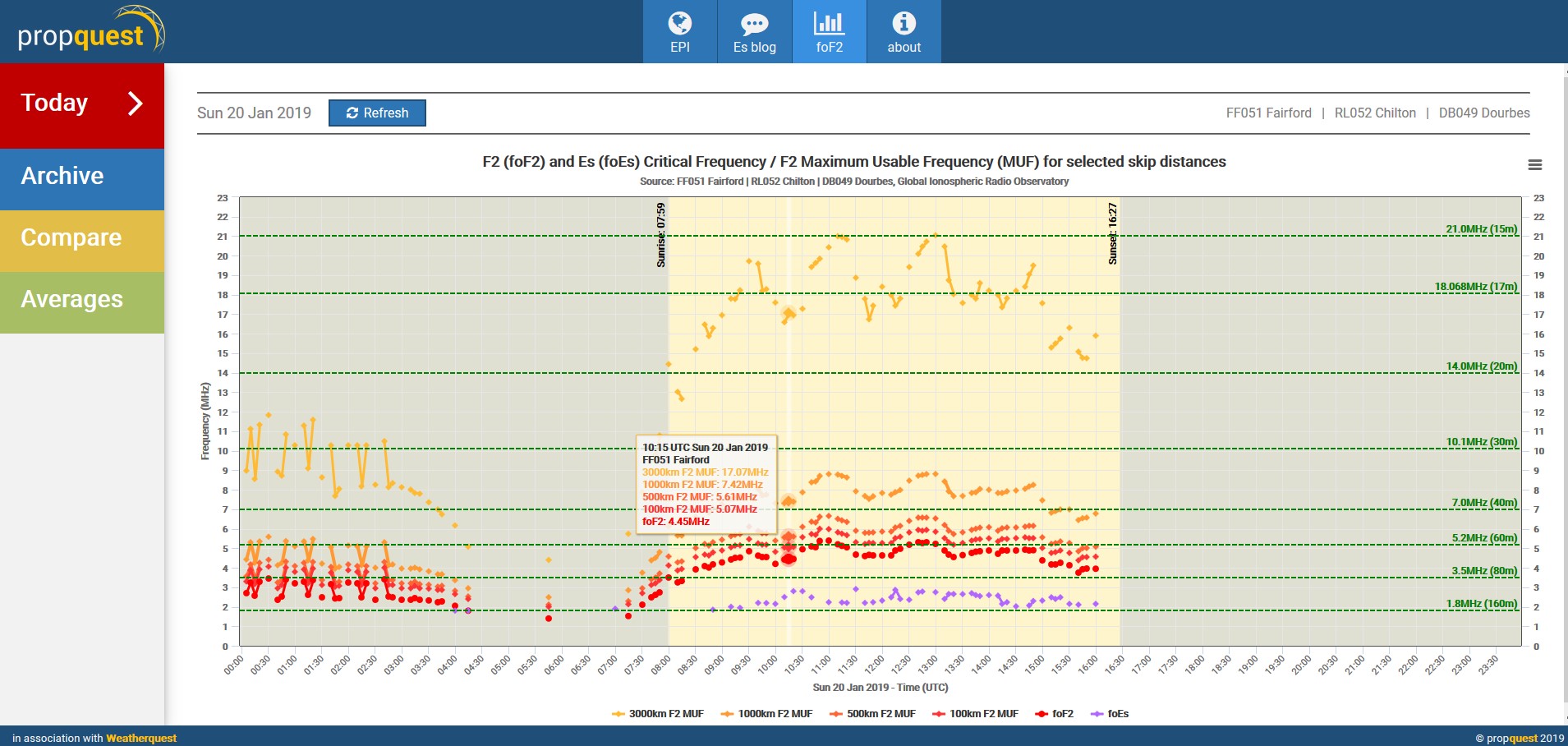Select the foF2 bar chart icon

[829, 32]
